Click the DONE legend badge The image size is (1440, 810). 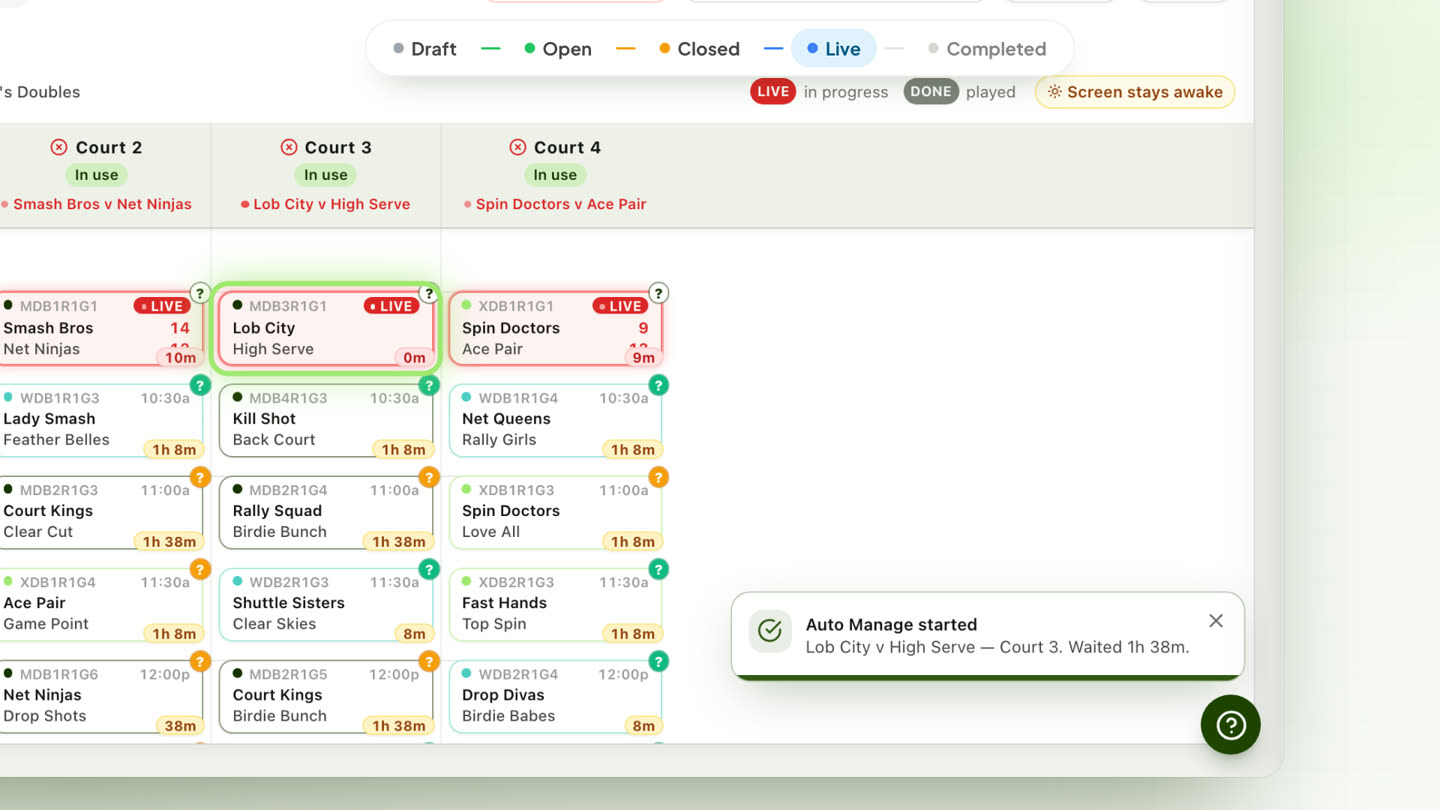click(x=931, y=92)
